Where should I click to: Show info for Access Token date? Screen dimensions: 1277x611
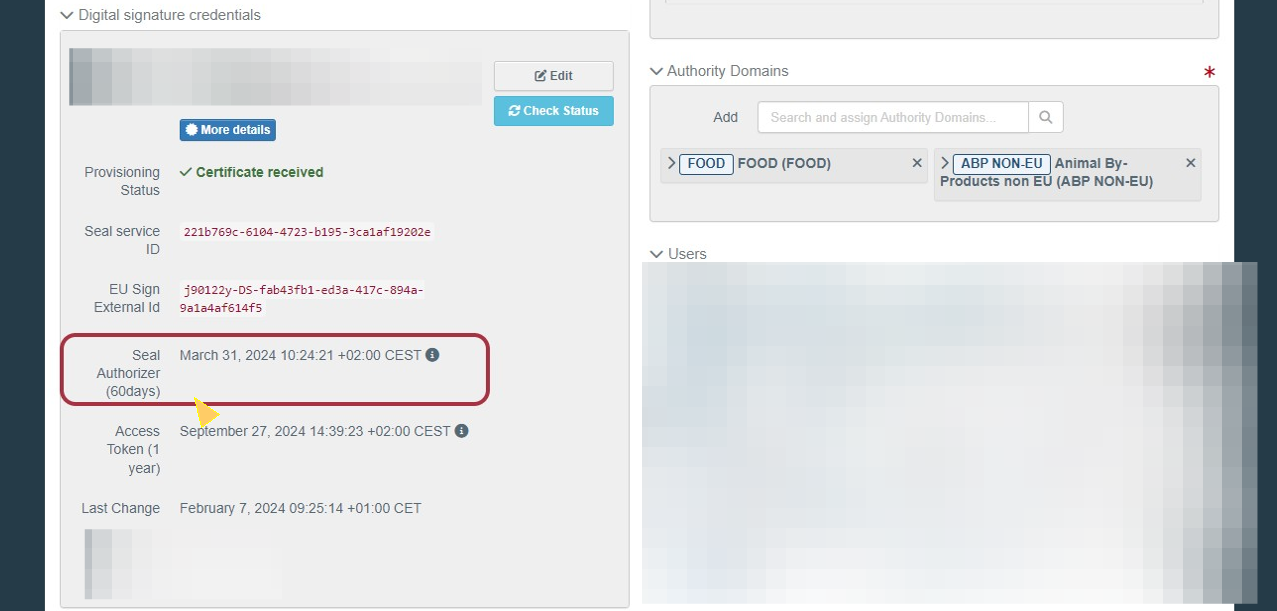click(461, 431)
